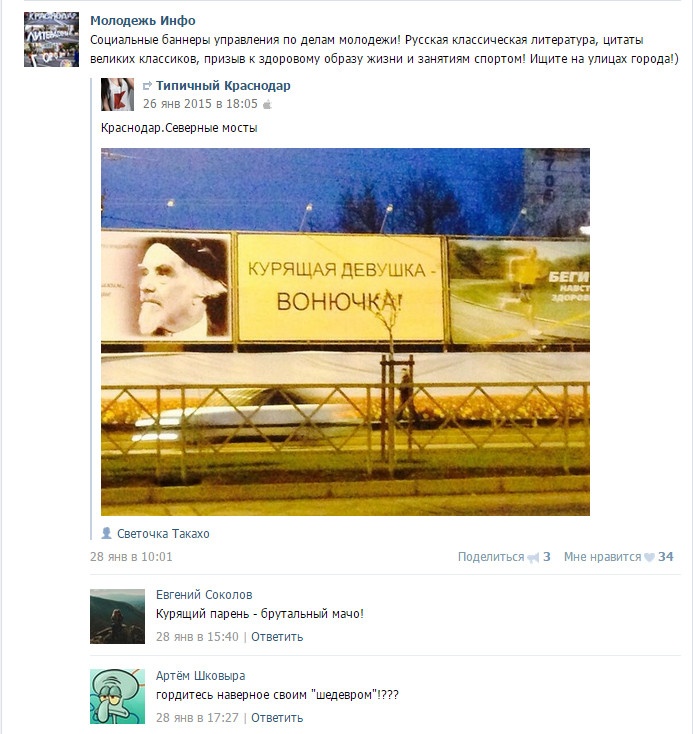Reply to Евгений Соколов's comment with Ответить
693x734 pixels.
[x=277, y=637]
